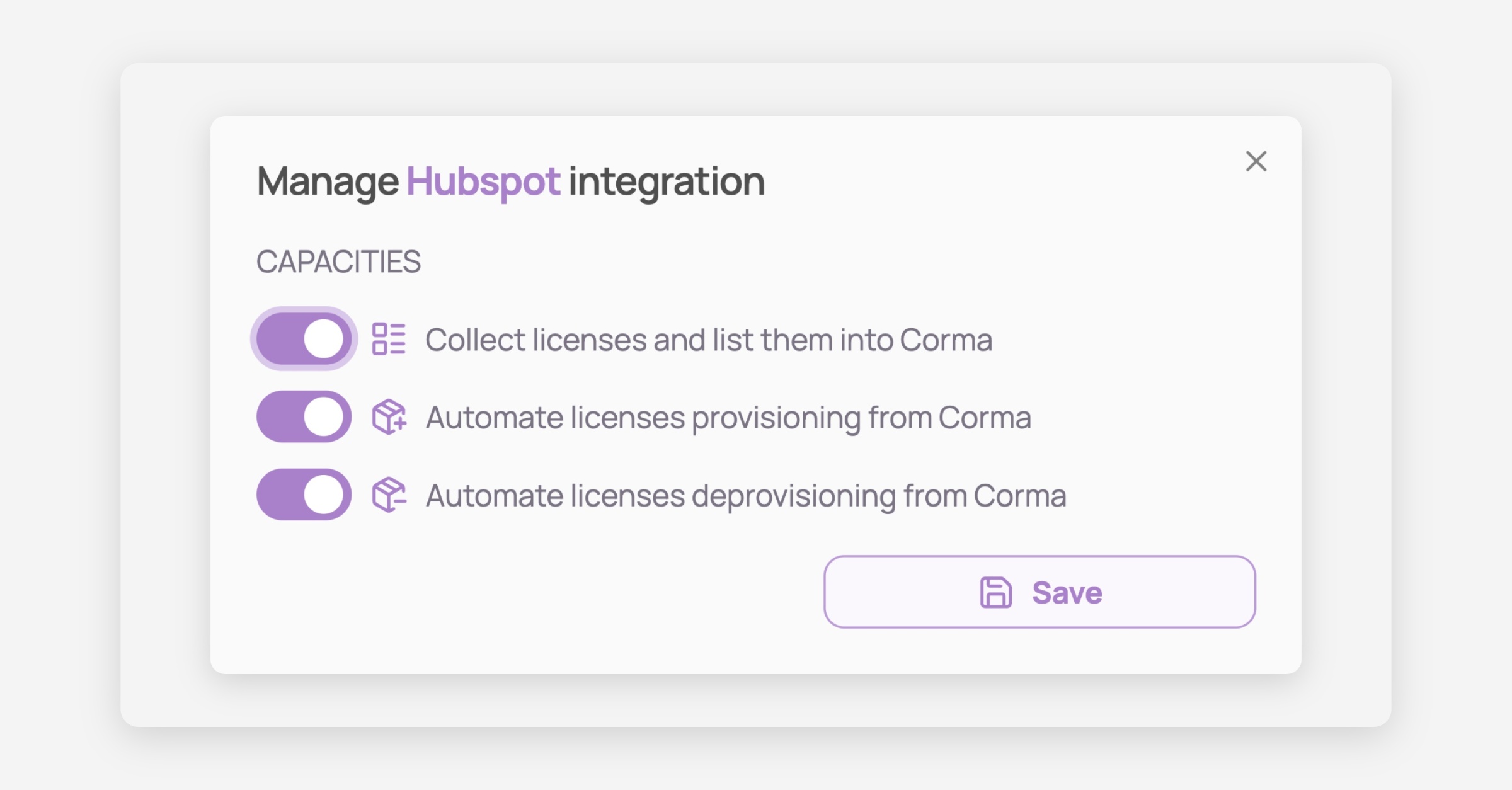Select "Collect licenses and list them into Corma" text
This screenshot has height=790, width=1512.
pyautogui.click(x=709, y=340)
